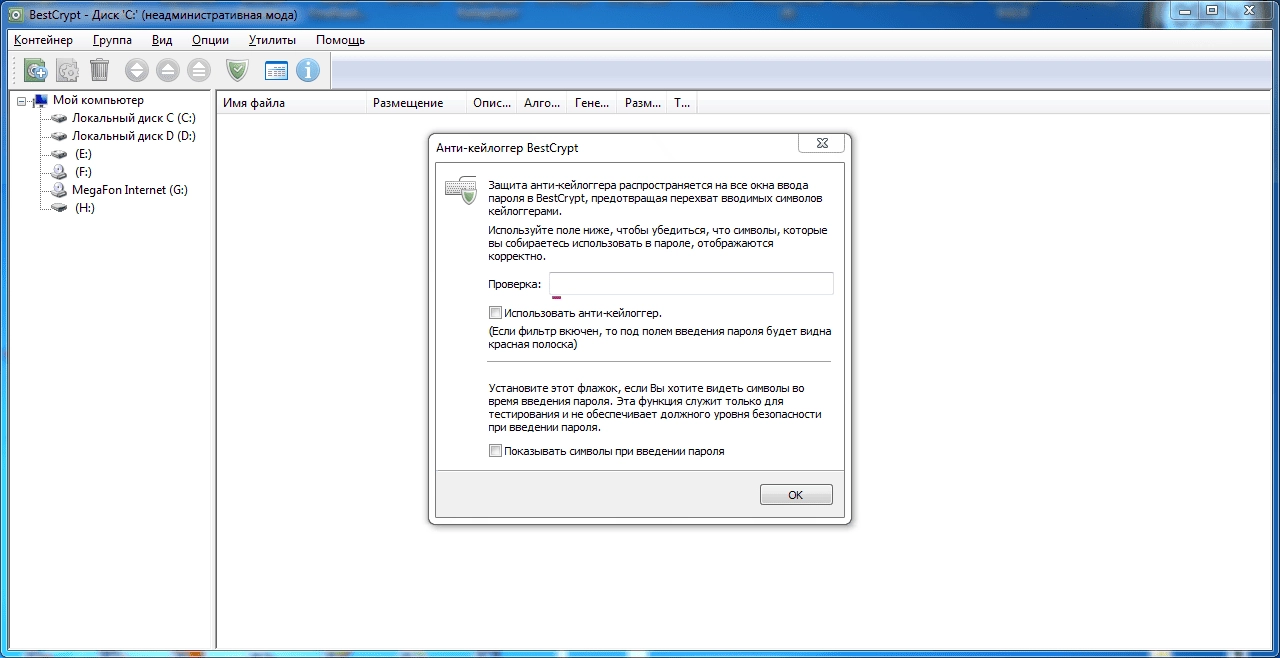The width and height of the screenshot is (1280, 658).
Task: Click the 'Алго...' column header
Action: [x=542, y=102]
